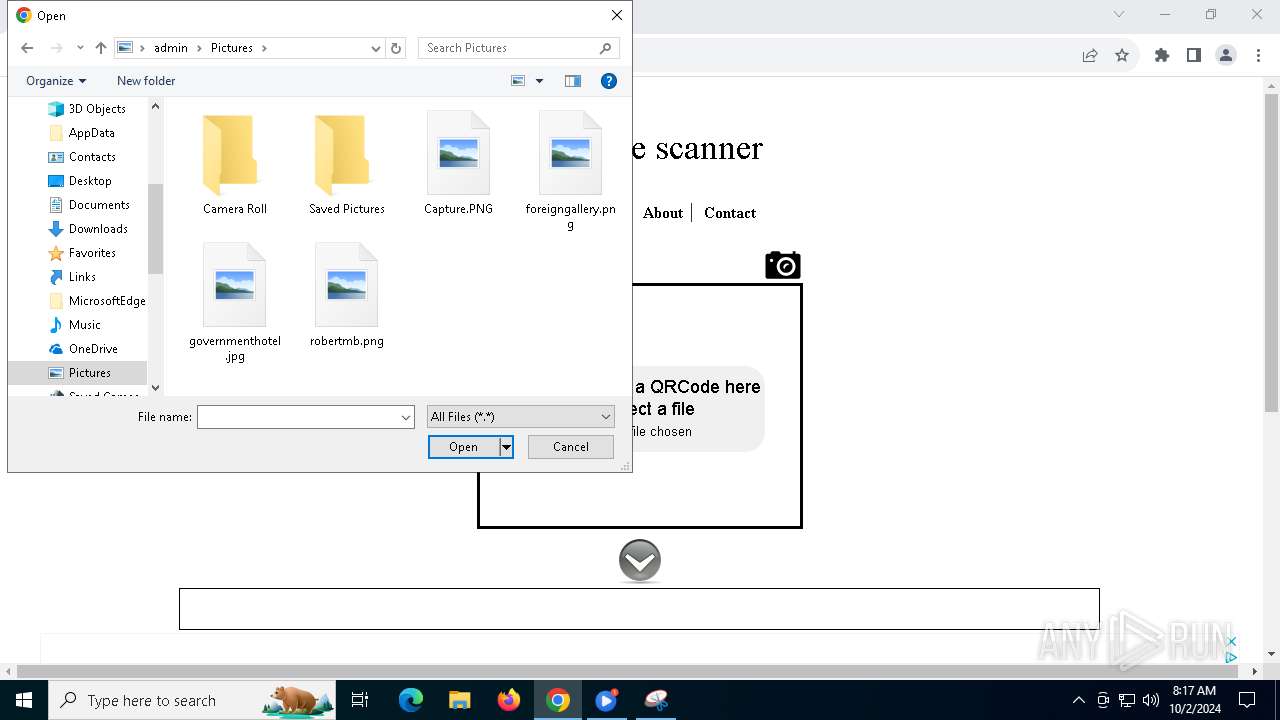Expand the File name dropdown arrow
Screen dimensions: 1280x720
pos(406,417)
